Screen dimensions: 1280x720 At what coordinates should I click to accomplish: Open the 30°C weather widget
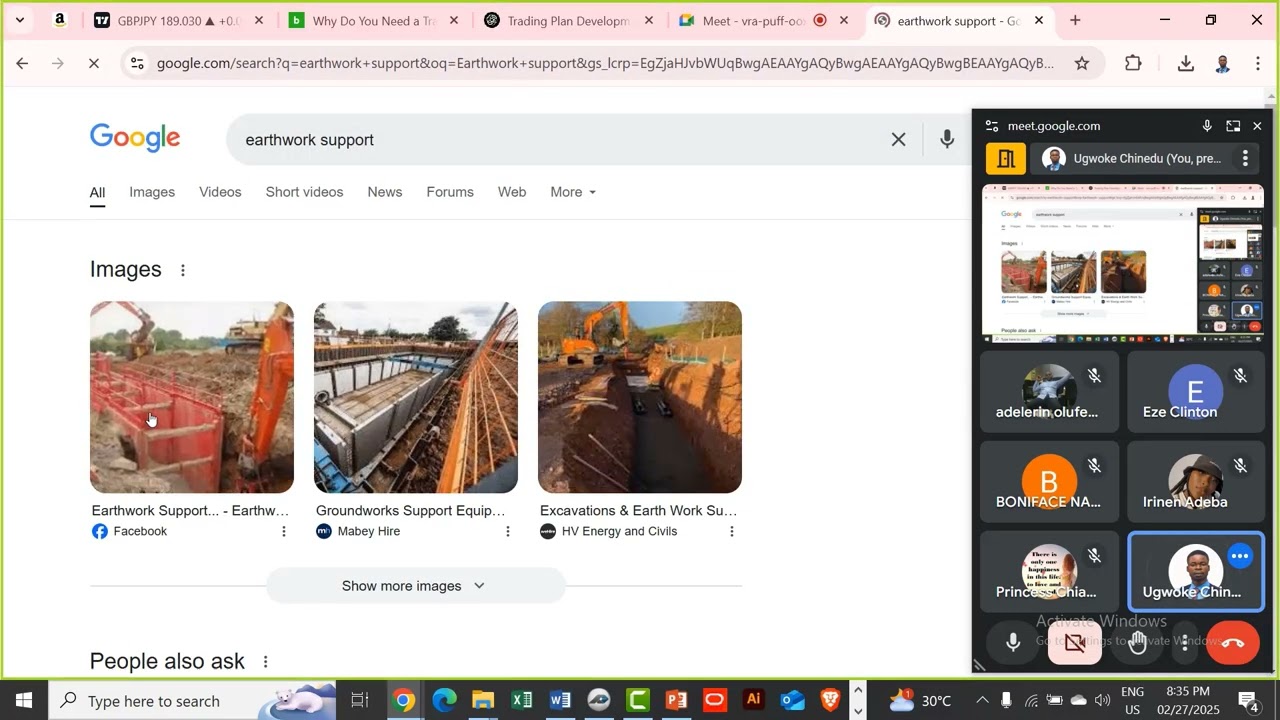(919, 700)
